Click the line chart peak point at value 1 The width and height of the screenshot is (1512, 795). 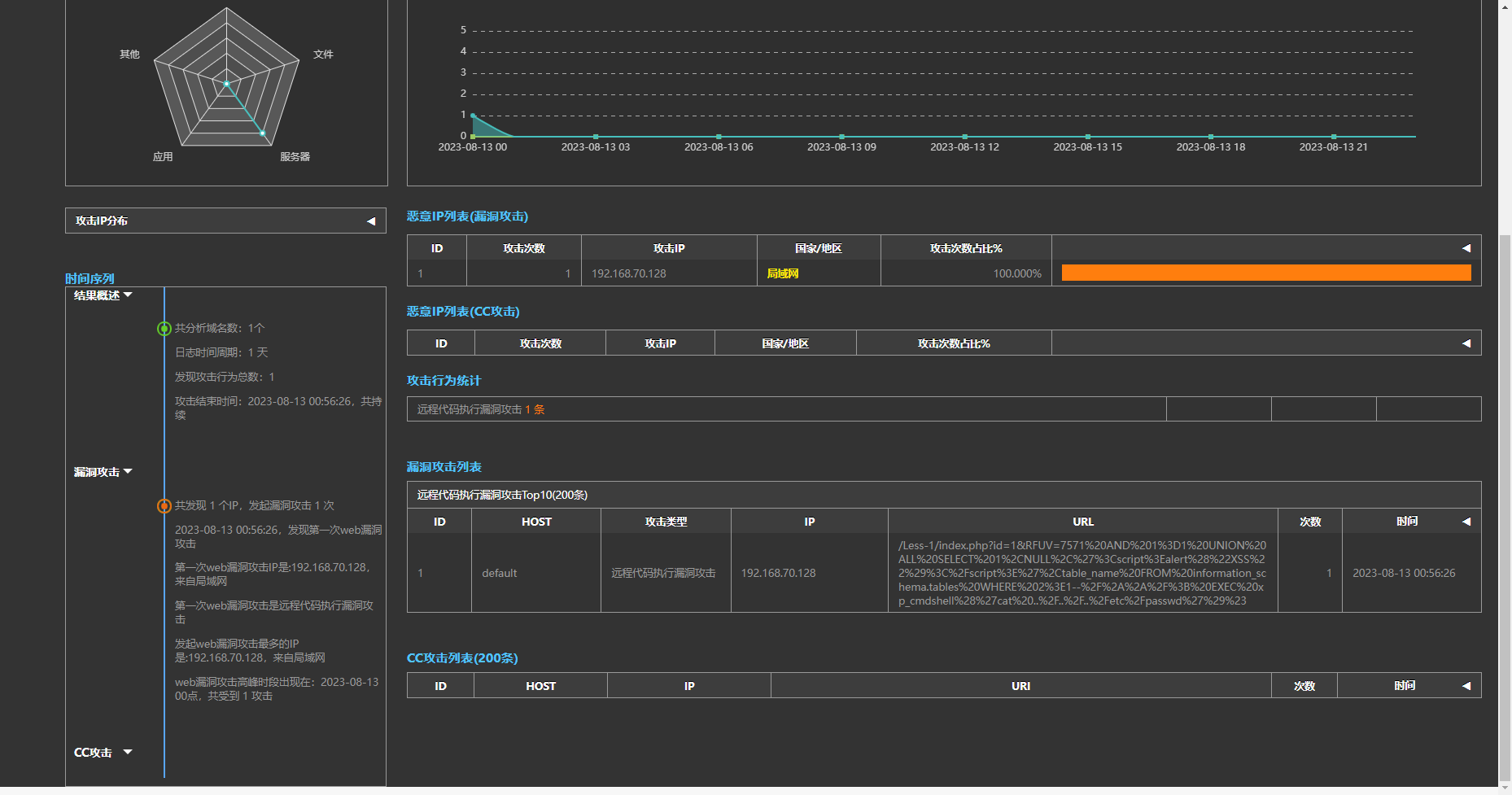pos(473,116)
